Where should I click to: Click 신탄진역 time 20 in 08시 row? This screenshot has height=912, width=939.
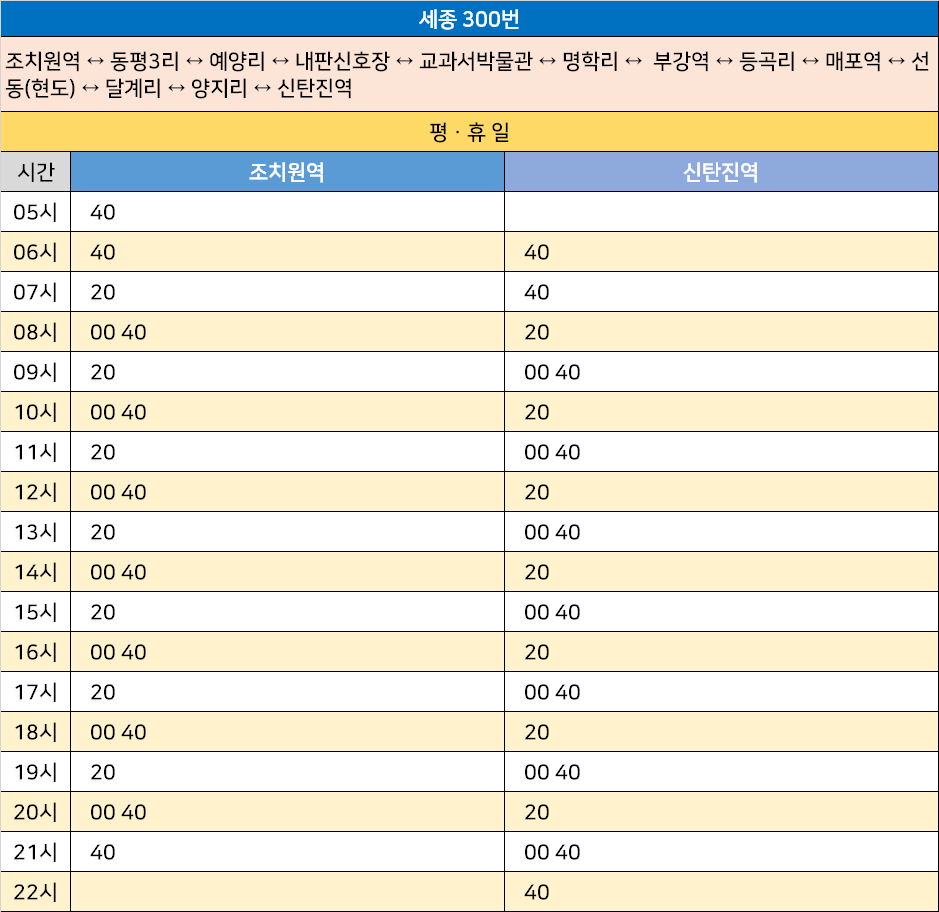[x=537, y=332]
